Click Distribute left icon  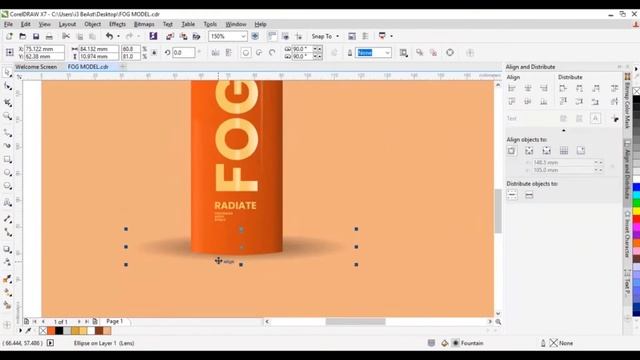(x=563, y=88)
